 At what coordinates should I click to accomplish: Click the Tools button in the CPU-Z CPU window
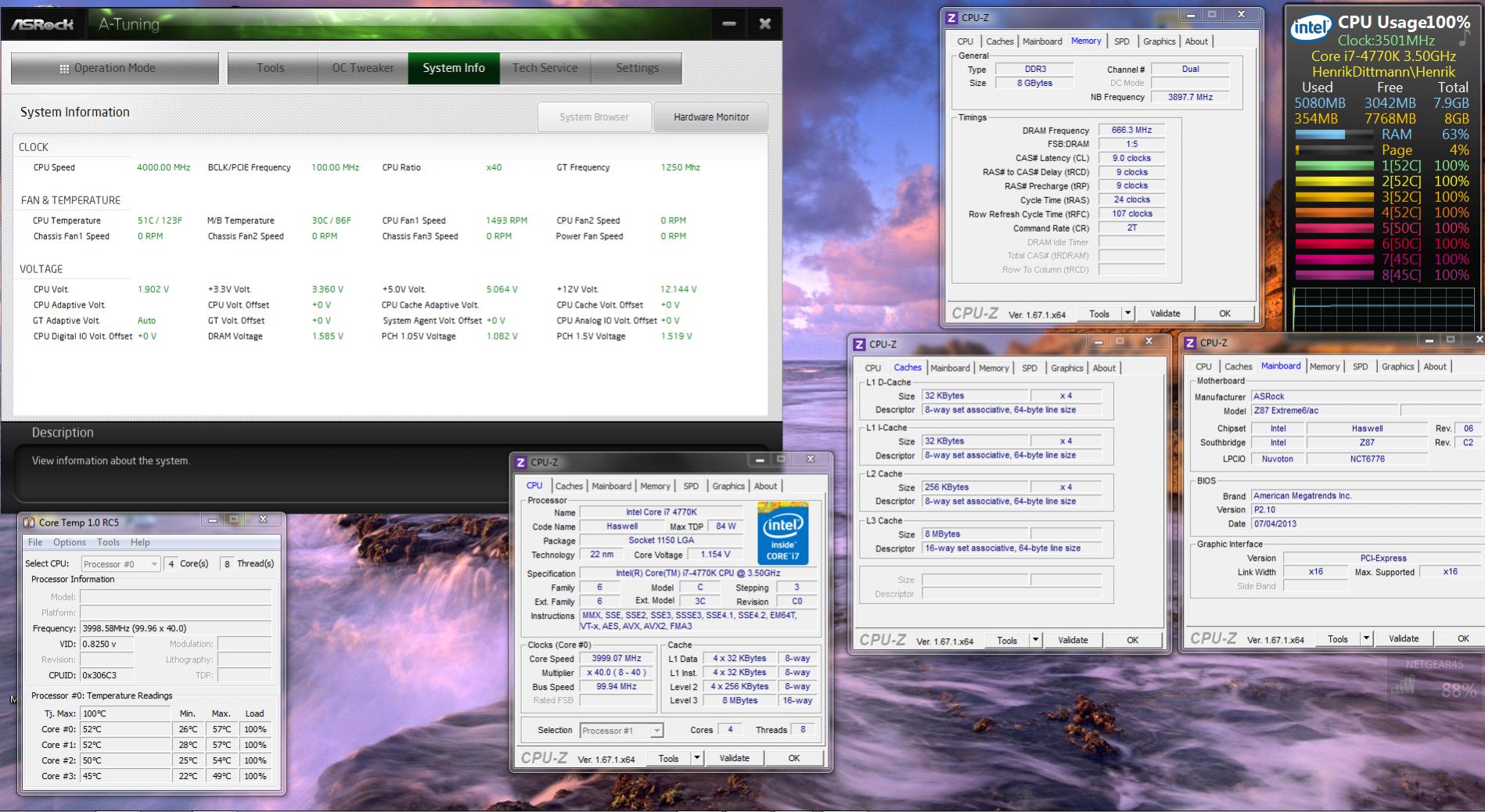(x=668, y=758)
